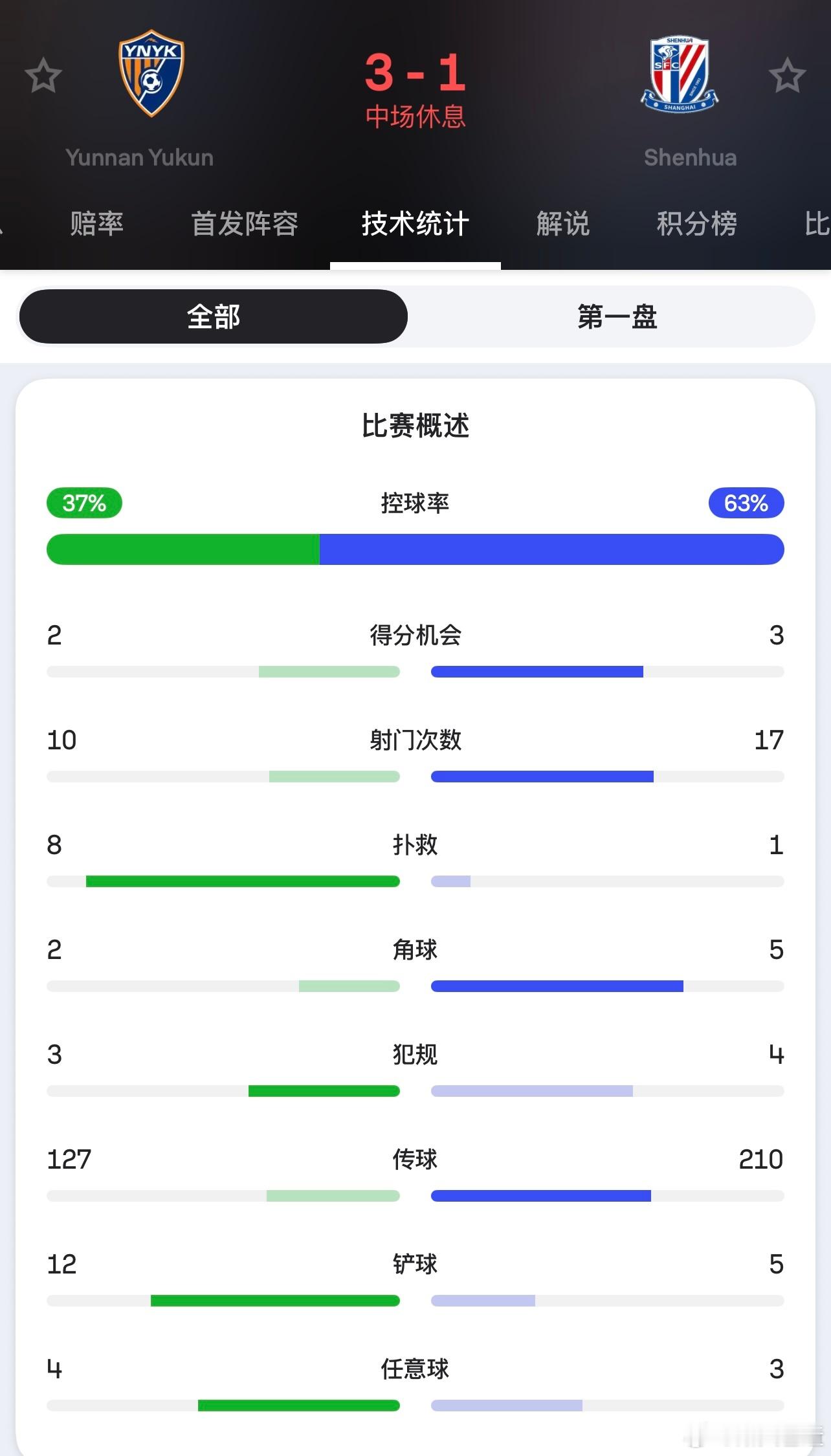Open the 赔率 tab
Image resolution: width=831 pixels, height=1456 pixels.
[96, 224]
